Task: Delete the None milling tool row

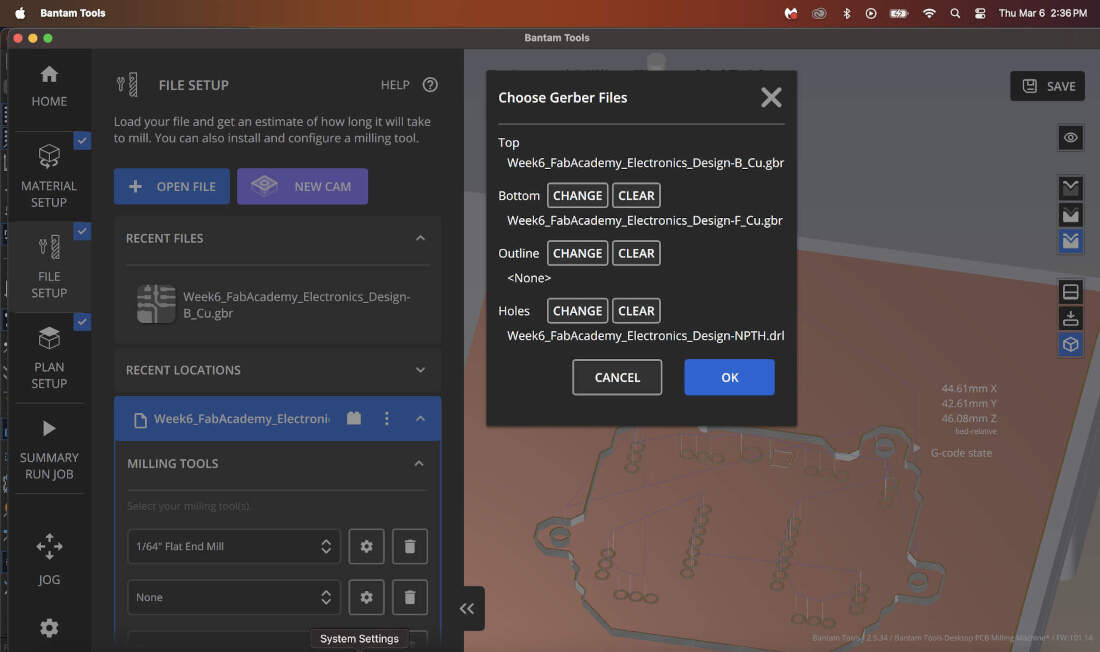Action: tap(410, 597)
